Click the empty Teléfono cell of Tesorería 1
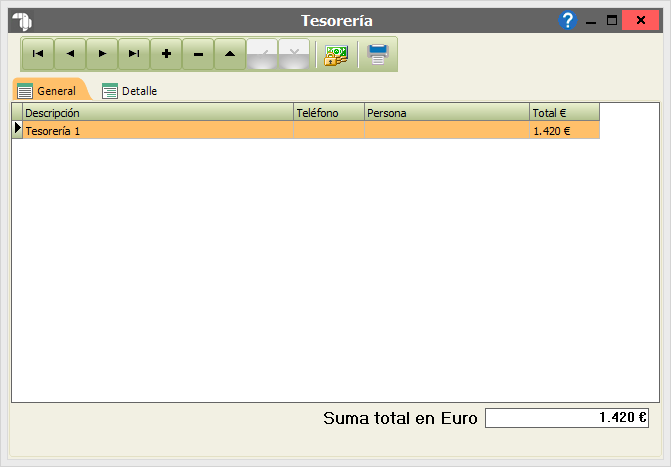The height and width of the screenshot is (467, 671). click(x=329, y=130)
